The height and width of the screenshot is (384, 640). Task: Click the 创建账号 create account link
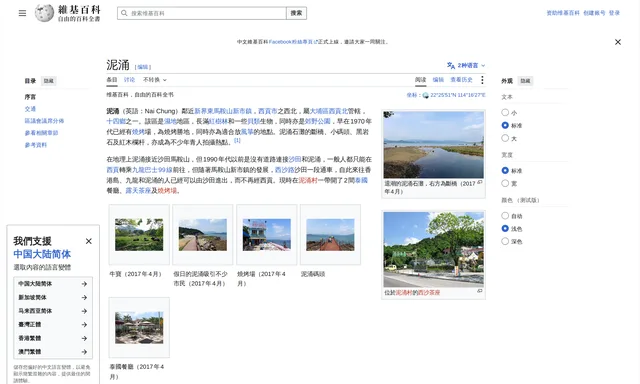594,13
